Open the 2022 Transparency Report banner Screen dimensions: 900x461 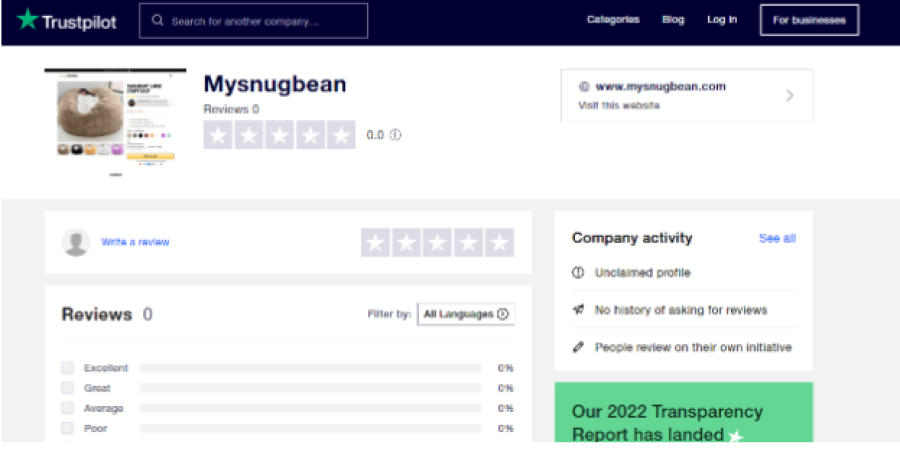click(x=684, y=412)
